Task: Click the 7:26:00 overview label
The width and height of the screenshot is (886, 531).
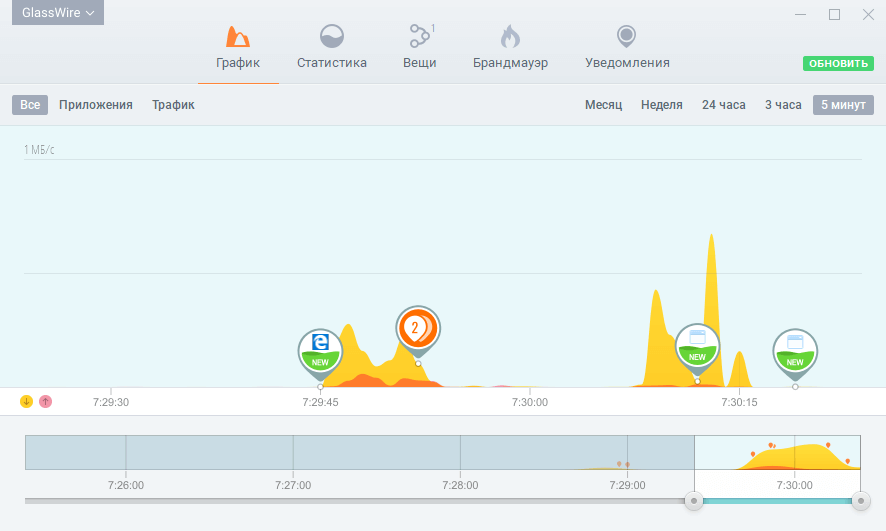Action: [125, 485]
